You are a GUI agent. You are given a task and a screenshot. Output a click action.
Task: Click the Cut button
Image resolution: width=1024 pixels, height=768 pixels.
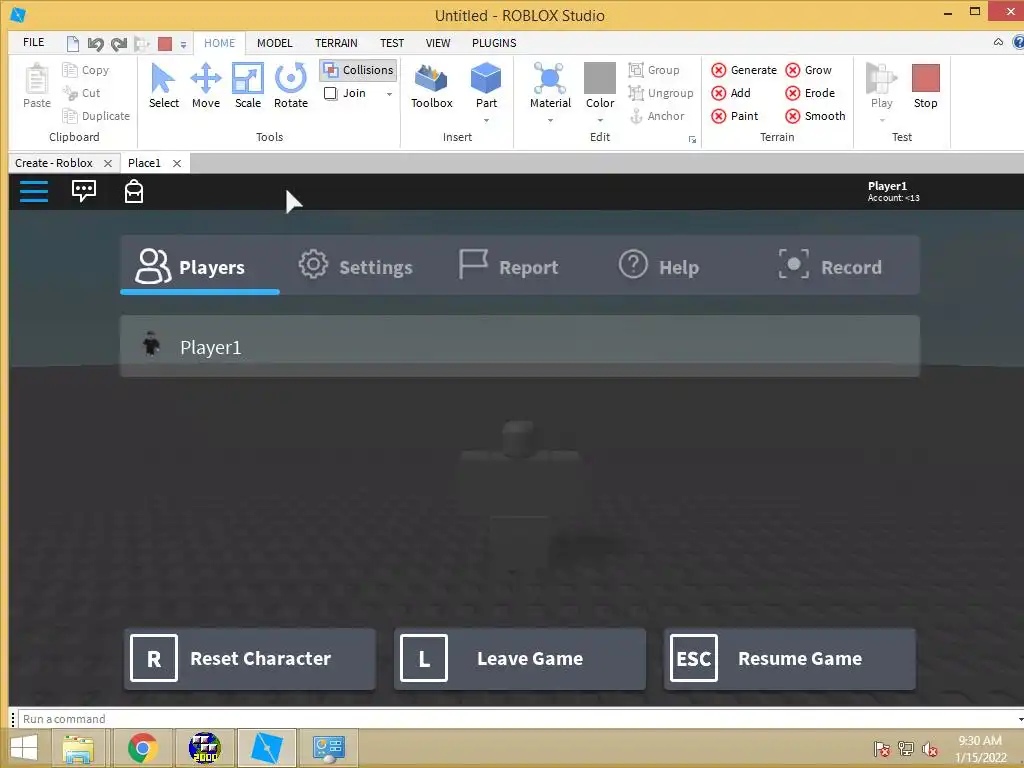81,93
